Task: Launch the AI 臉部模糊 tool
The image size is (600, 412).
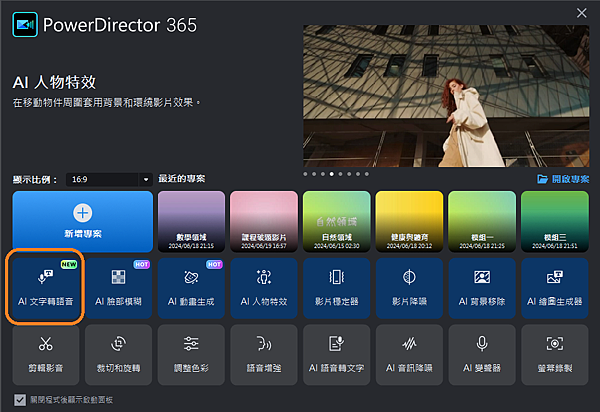Action: pyautogui.click(x=118, y=288)
